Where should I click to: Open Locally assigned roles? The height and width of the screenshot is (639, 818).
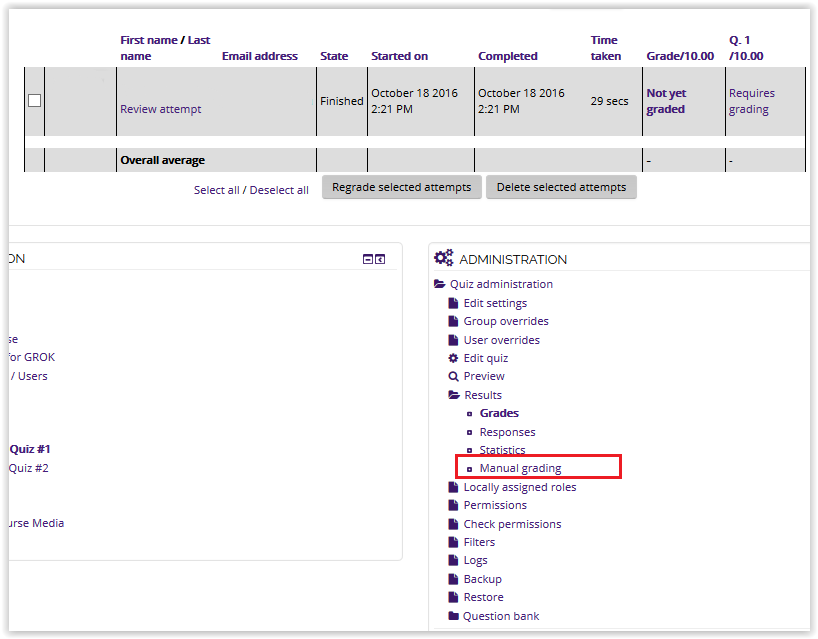point(520,487)
